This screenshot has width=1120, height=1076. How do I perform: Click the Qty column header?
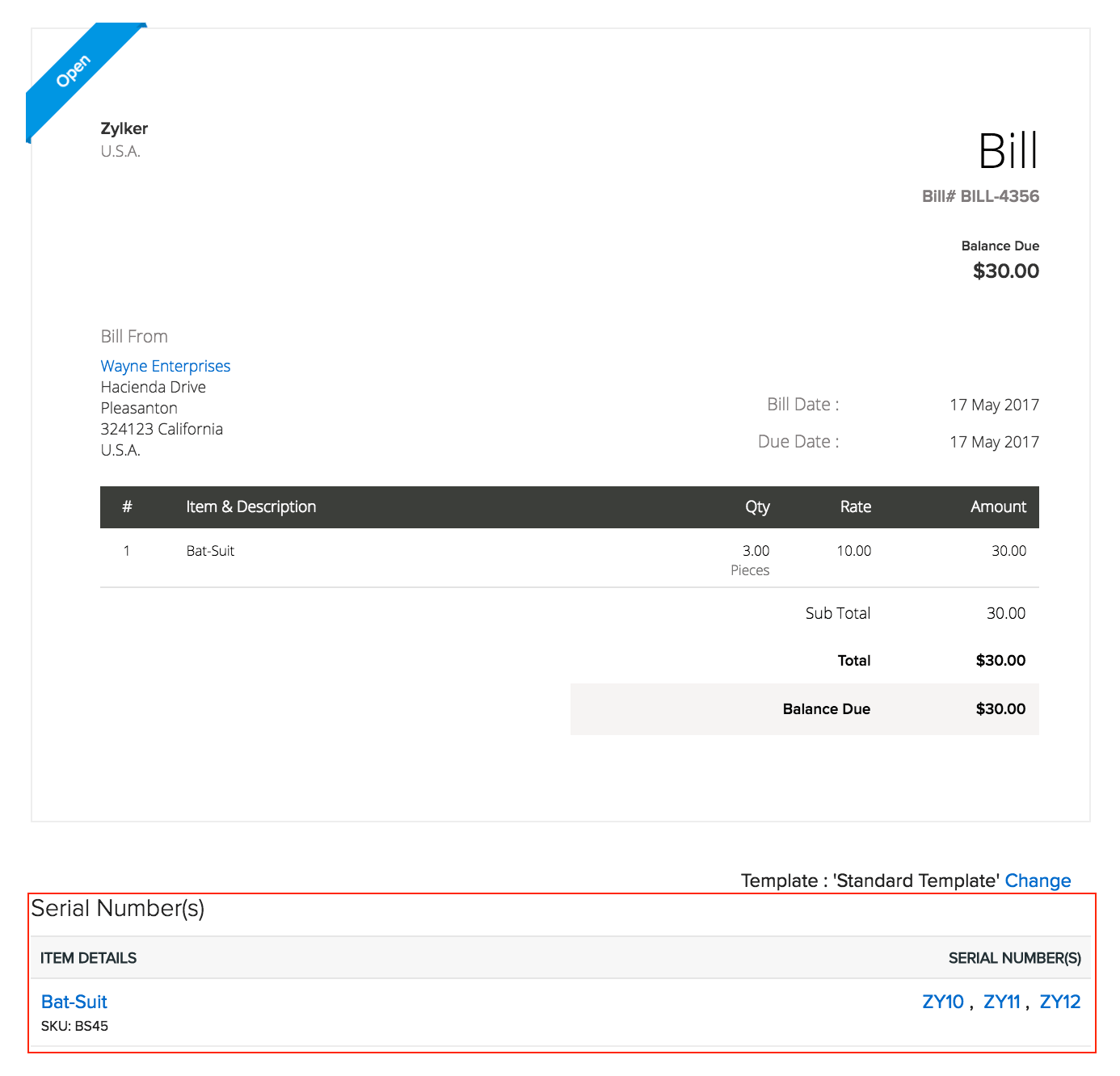point(757,506)
